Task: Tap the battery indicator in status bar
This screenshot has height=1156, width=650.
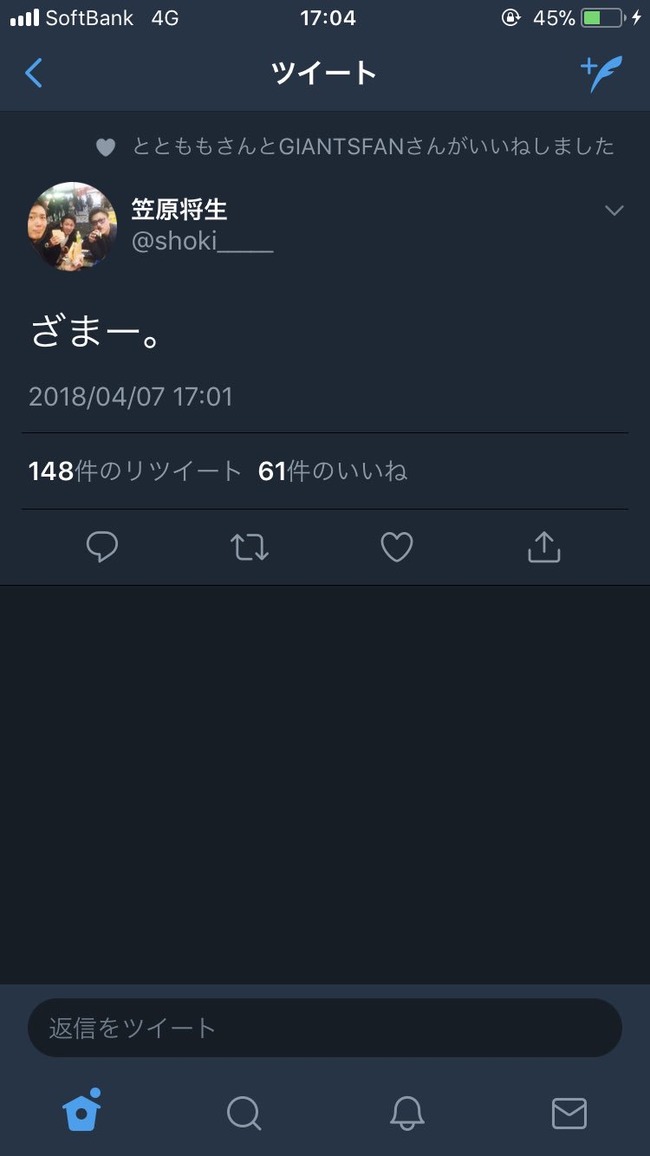Action: [x=604, y=18]
